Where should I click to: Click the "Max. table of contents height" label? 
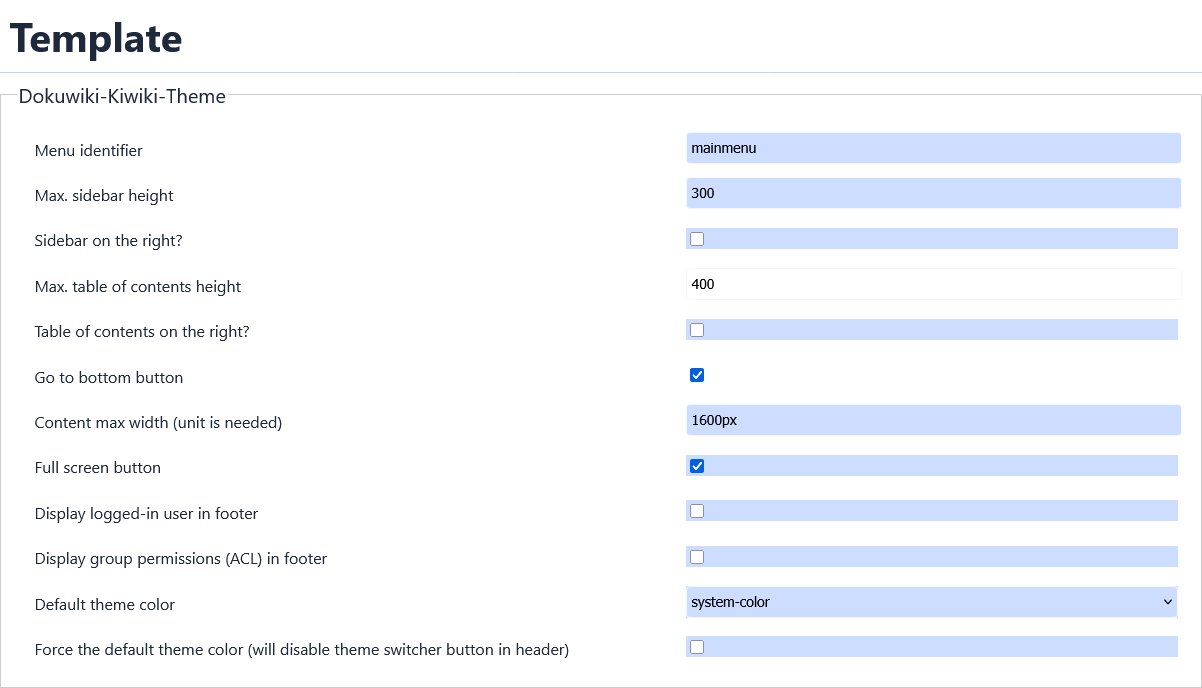(x=138, y=287)
